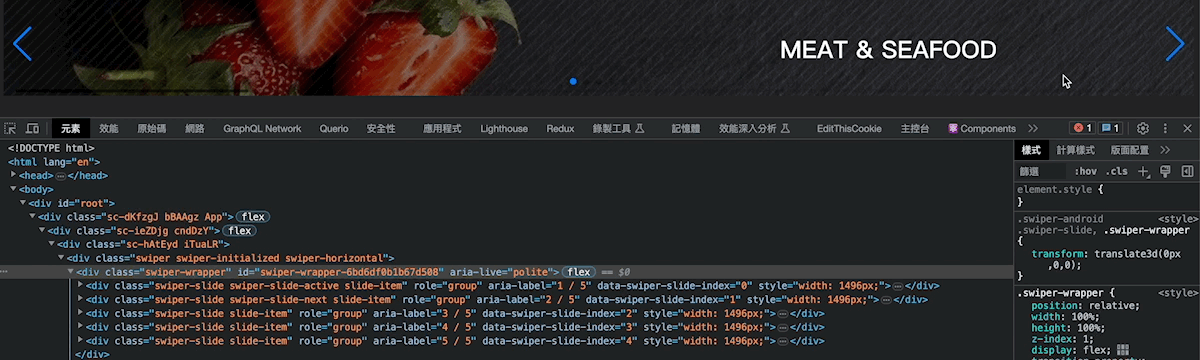Open flexbox editor icon beside display: flex

1122,350
